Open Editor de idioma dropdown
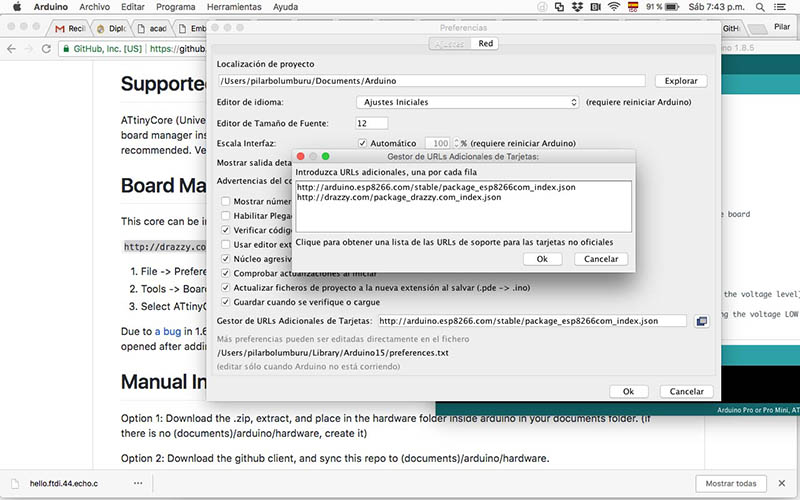The image size is (800, 500). tap(468, 102)
